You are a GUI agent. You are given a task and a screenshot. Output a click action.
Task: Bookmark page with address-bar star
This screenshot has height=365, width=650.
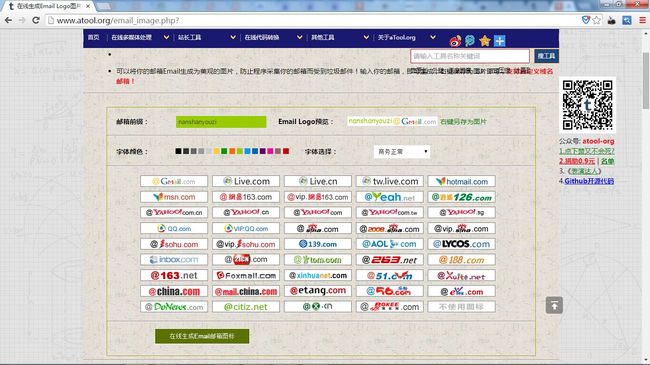click(597, 20)
